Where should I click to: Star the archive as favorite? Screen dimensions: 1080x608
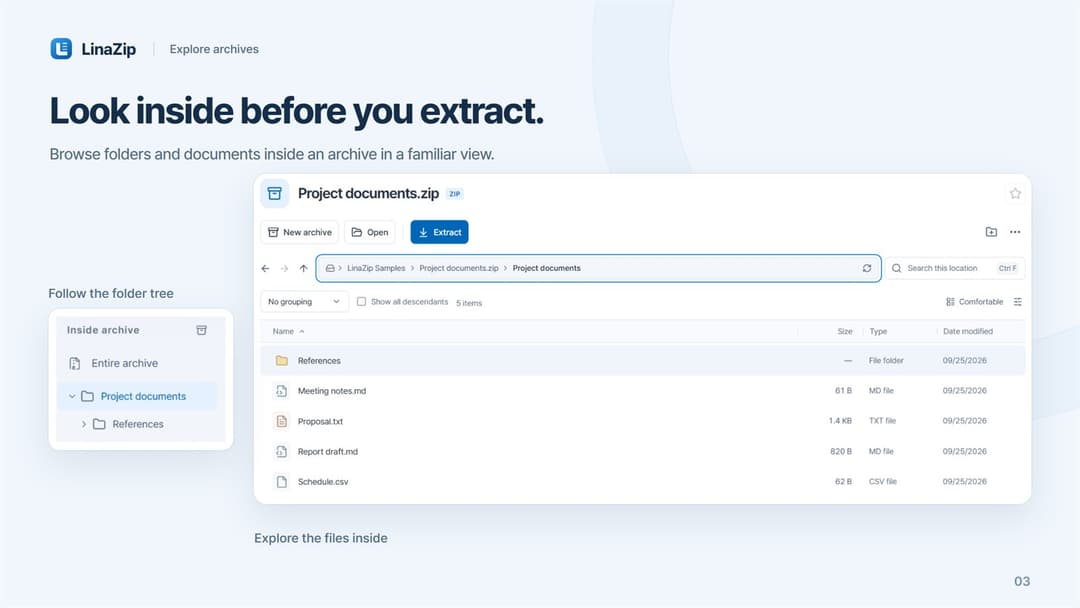pos(1015,193)
